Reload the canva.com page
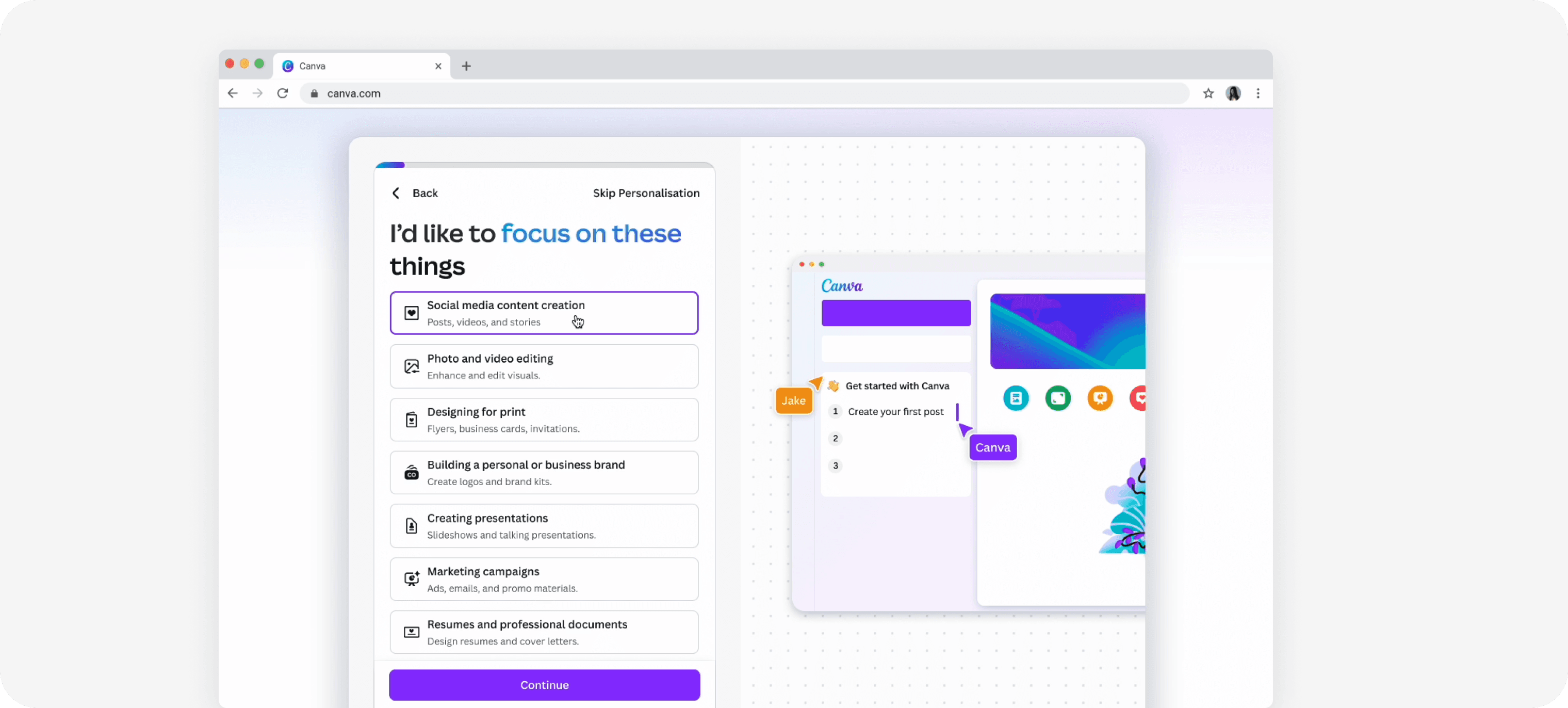 pyautogui.click(x=283, y=93)
